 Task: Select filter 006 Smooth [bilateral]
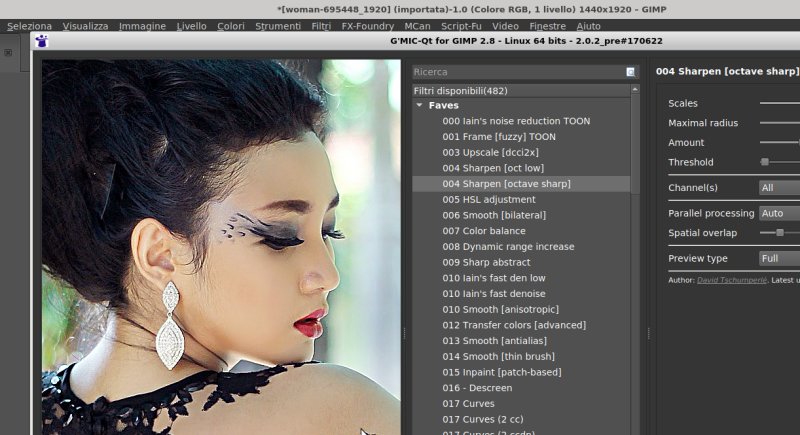[494, 215]
